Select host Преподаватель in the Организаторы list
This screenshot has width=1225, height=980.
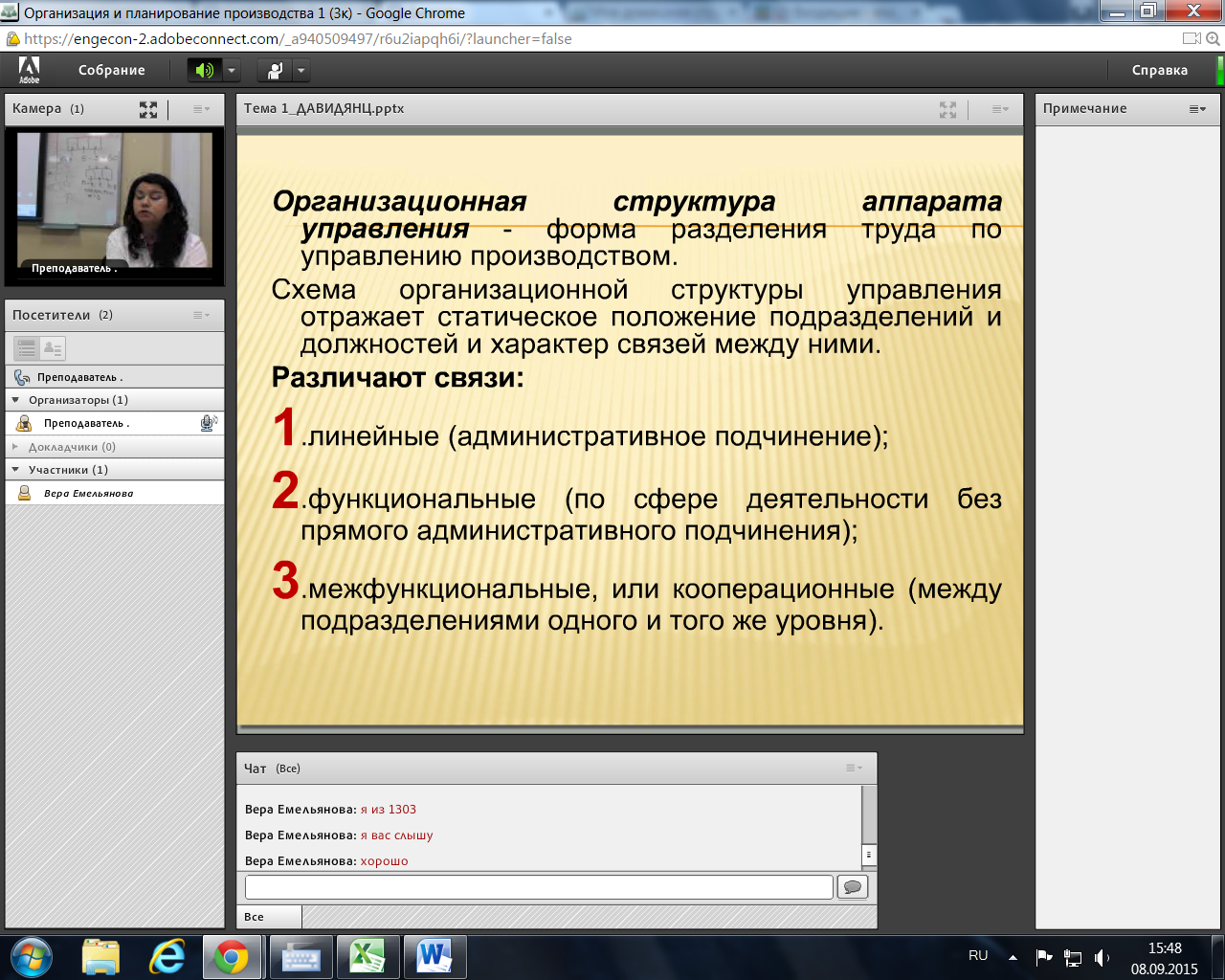pyautogui.click(x=115, y=423)
